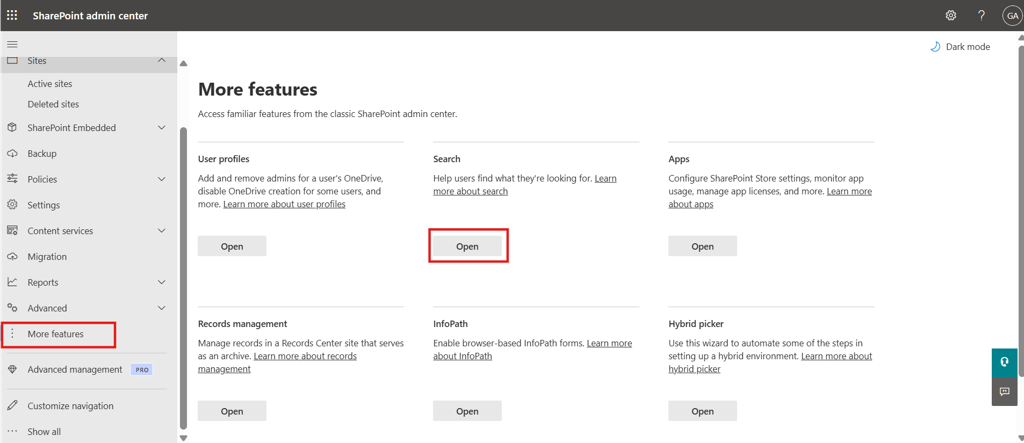Screen dimensions: 1024x443
Task: Follow Learn more about search link
Action: (470, 191)
